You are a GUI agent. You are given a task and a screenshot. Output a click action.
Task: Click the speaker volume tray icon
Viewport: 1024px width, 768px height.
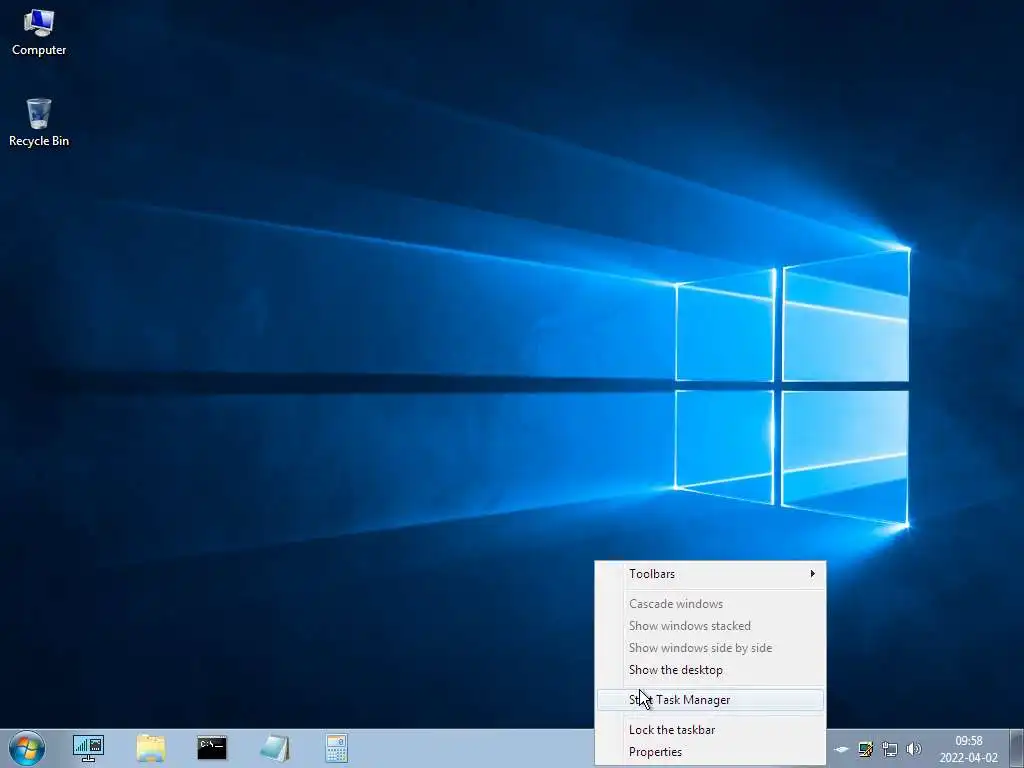(914, 749)
